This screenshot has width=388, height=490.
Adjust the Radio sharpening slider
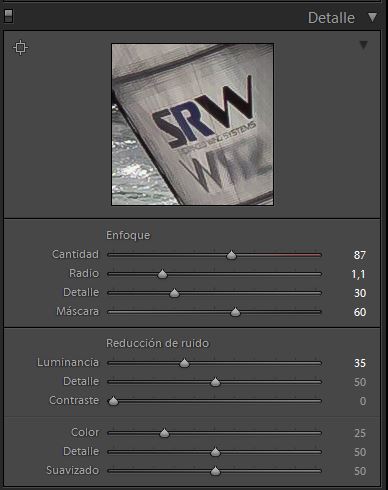[162, 274]
